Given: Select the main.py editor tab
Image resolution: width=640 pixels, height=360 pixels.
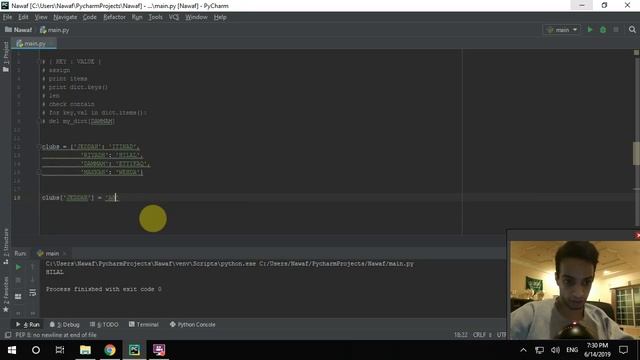Looking at the screenshot, I should point(34,43).
